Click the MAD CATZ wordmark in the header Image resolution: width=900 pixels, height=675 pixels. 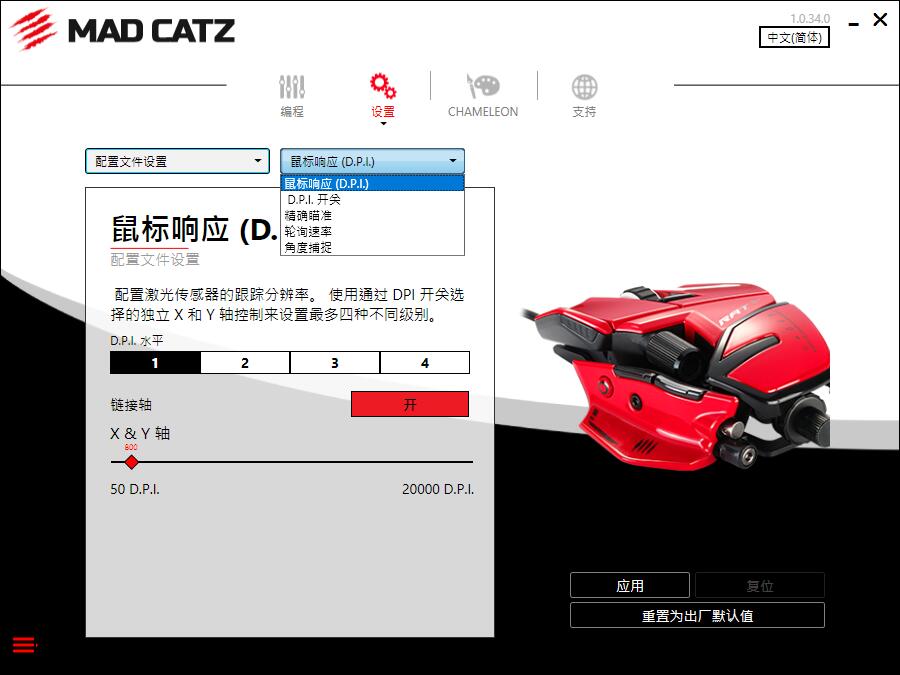150,31
